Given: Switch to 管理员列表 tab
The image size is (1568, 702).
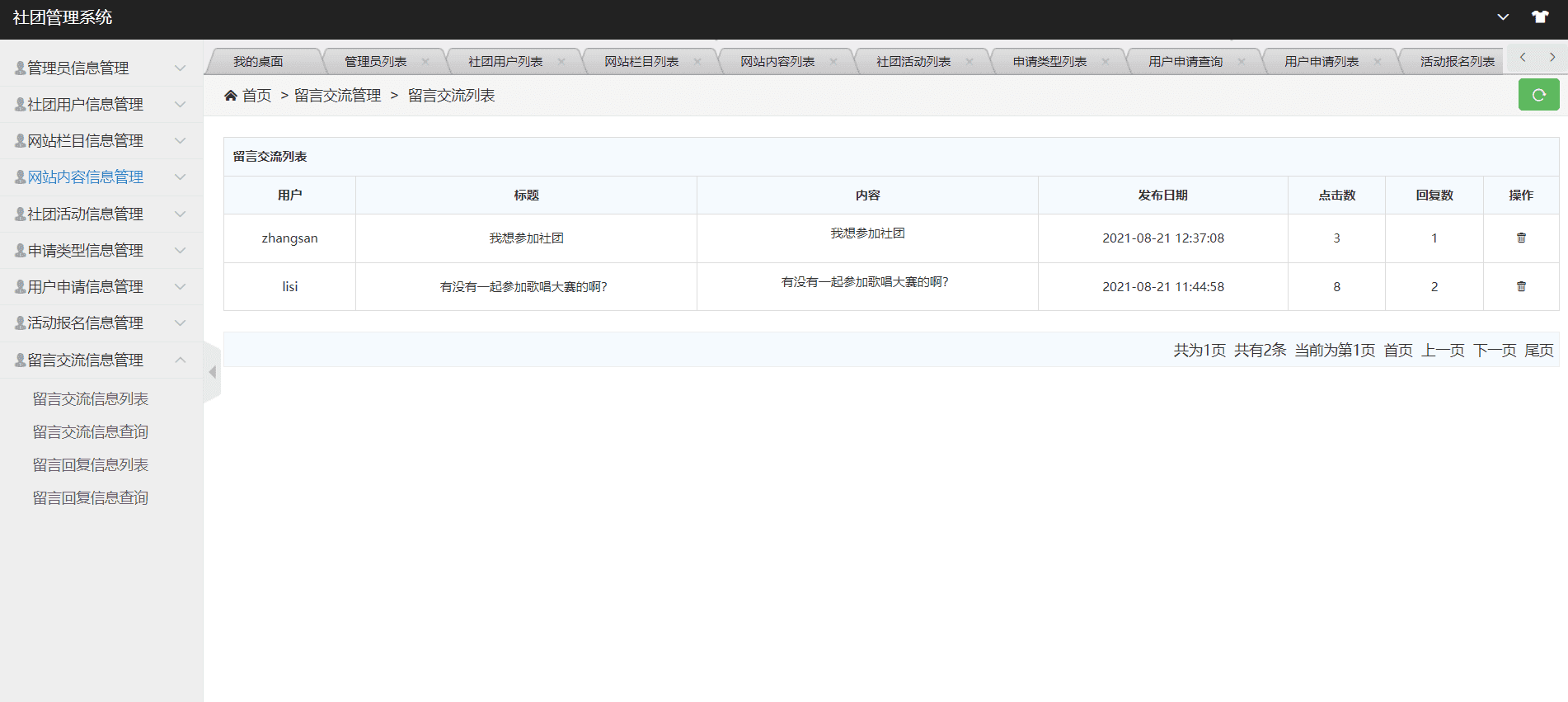Looking at the screenshot, I should (375, 62).
